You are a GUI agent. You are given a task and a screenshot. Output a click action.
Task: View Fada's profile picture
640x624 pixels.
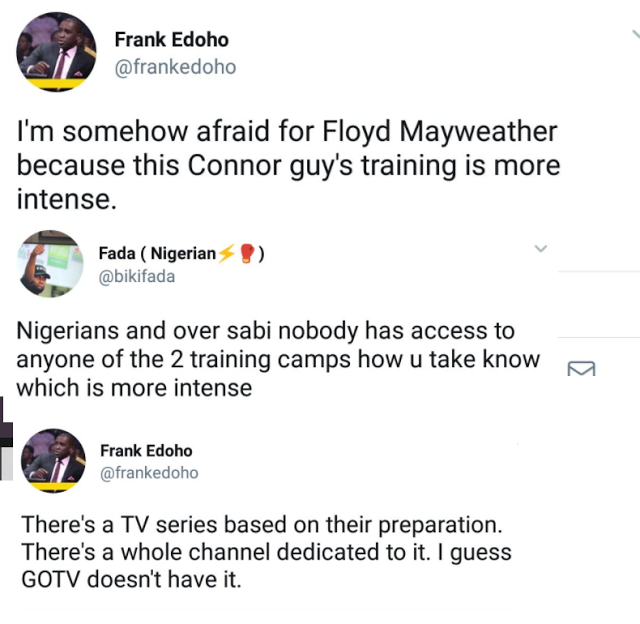click(x=49, y=264)
